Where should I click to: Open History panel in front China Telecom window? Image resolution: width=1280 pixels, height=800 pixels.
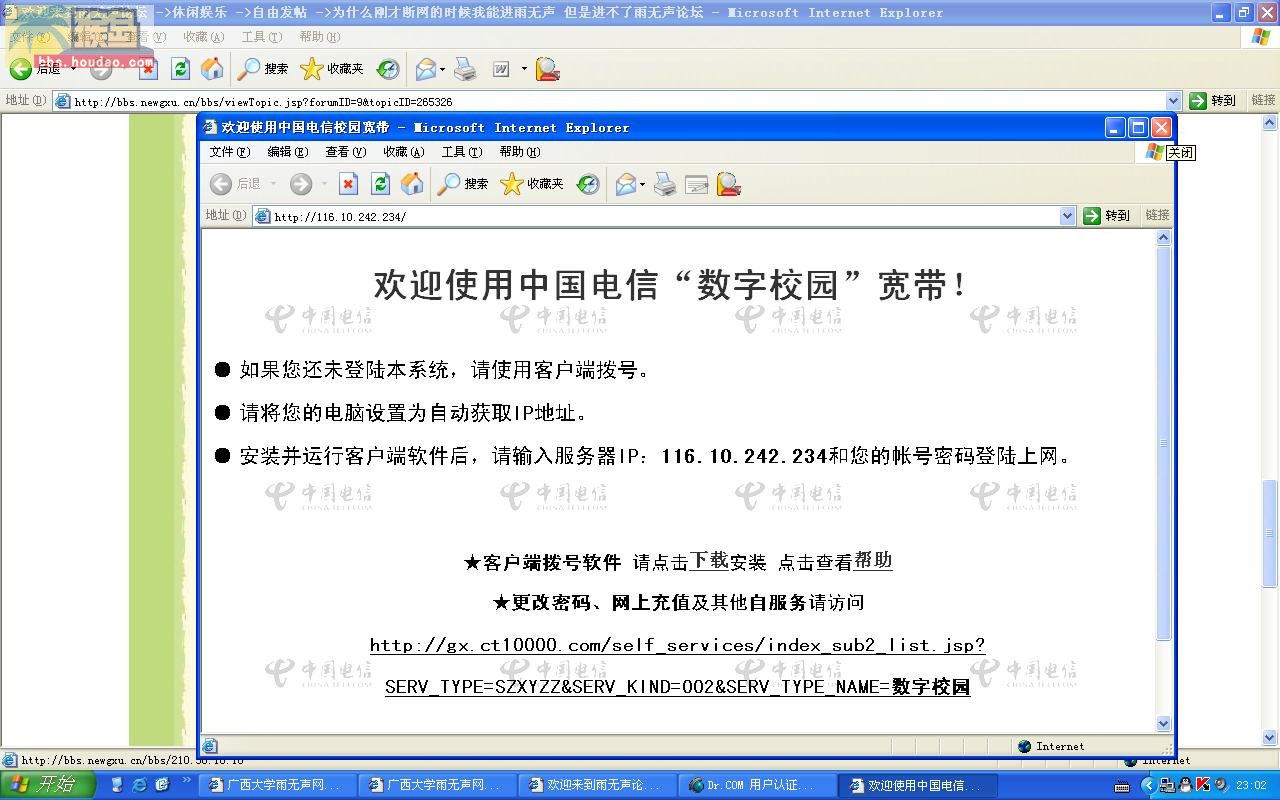pos(588,184)
